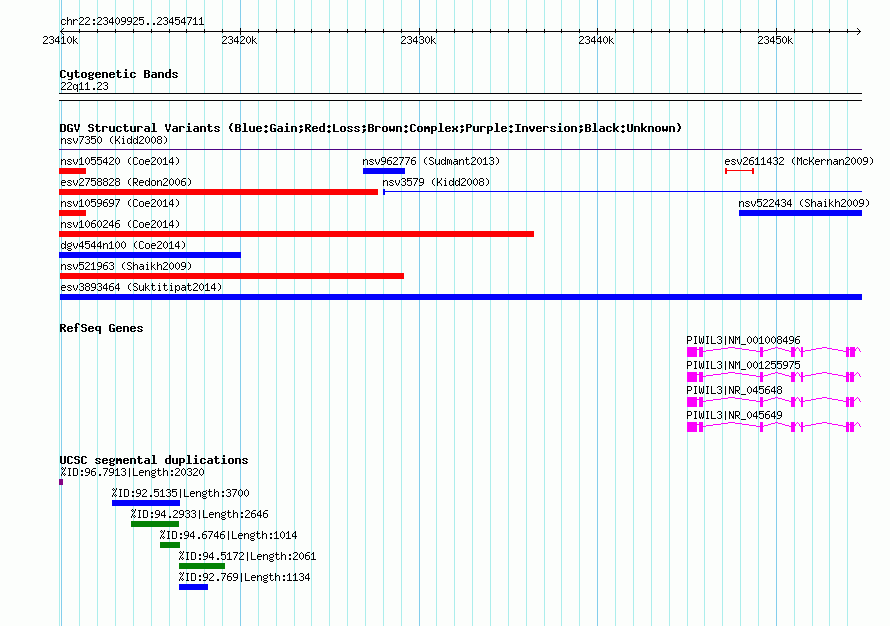Click the PIWIL3|NM_001255975 gene label
This screenshot has width=890, height=626.
[743, 365]
